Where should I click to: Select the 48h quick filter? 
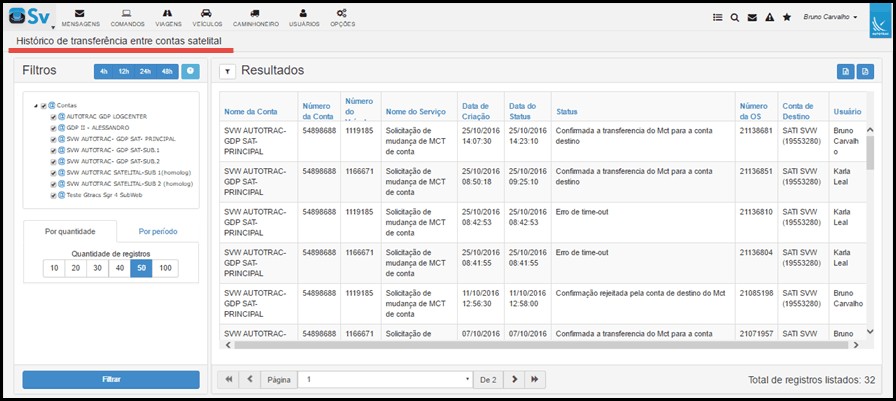click(x=167, y=71)
